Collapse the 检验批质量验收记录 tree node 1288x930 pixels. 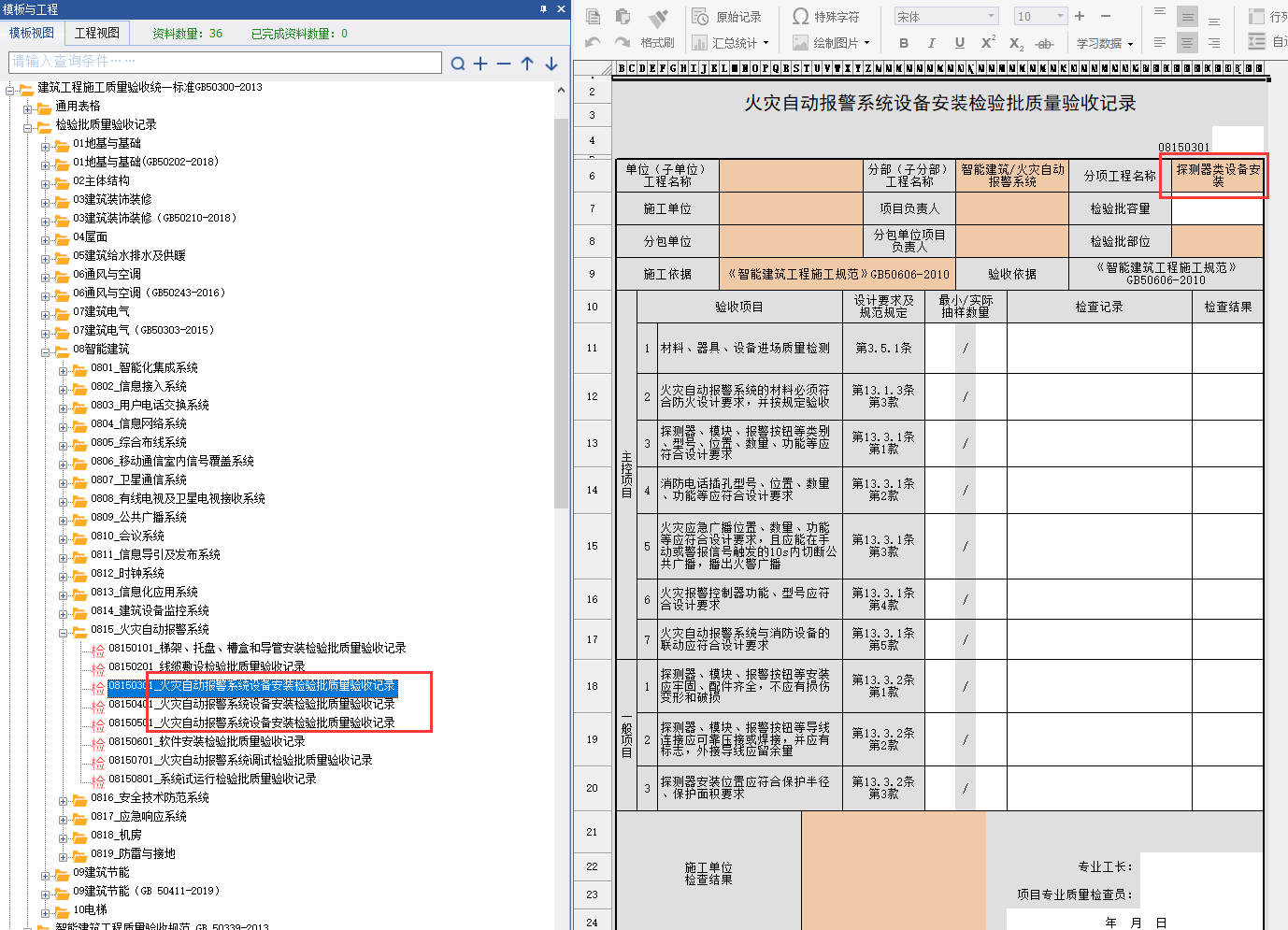(28, 128)
